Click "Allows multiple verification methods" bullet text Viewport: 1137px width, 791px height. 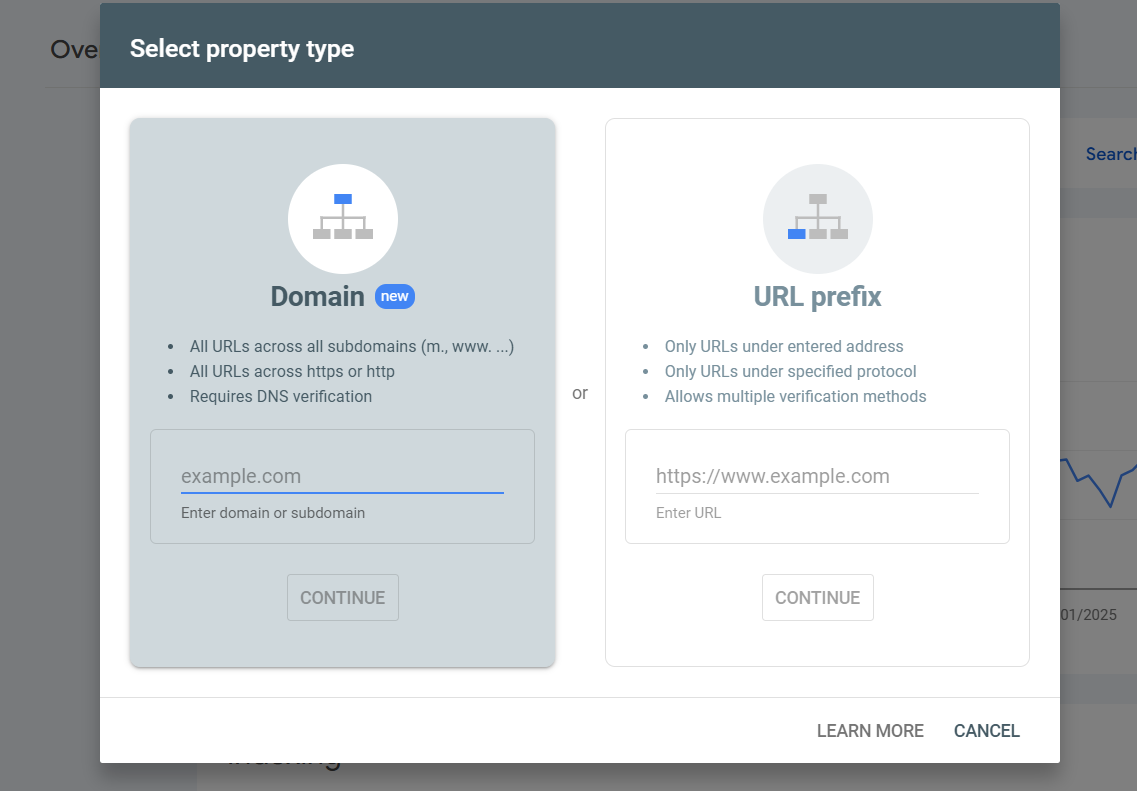coord(795,397)
